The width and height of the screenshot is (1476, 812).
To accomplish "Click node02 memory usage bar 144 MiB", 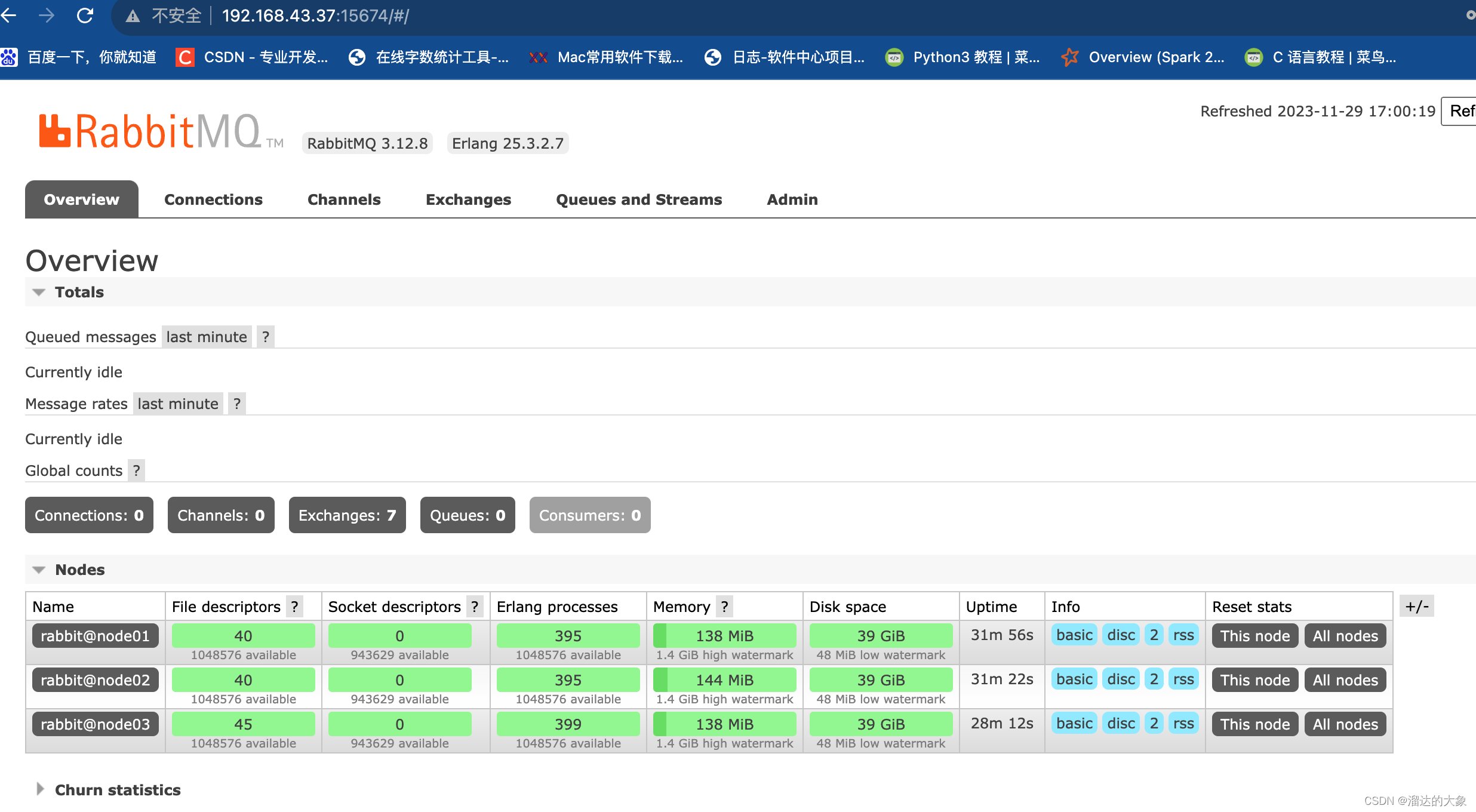I will pos(725,680).
